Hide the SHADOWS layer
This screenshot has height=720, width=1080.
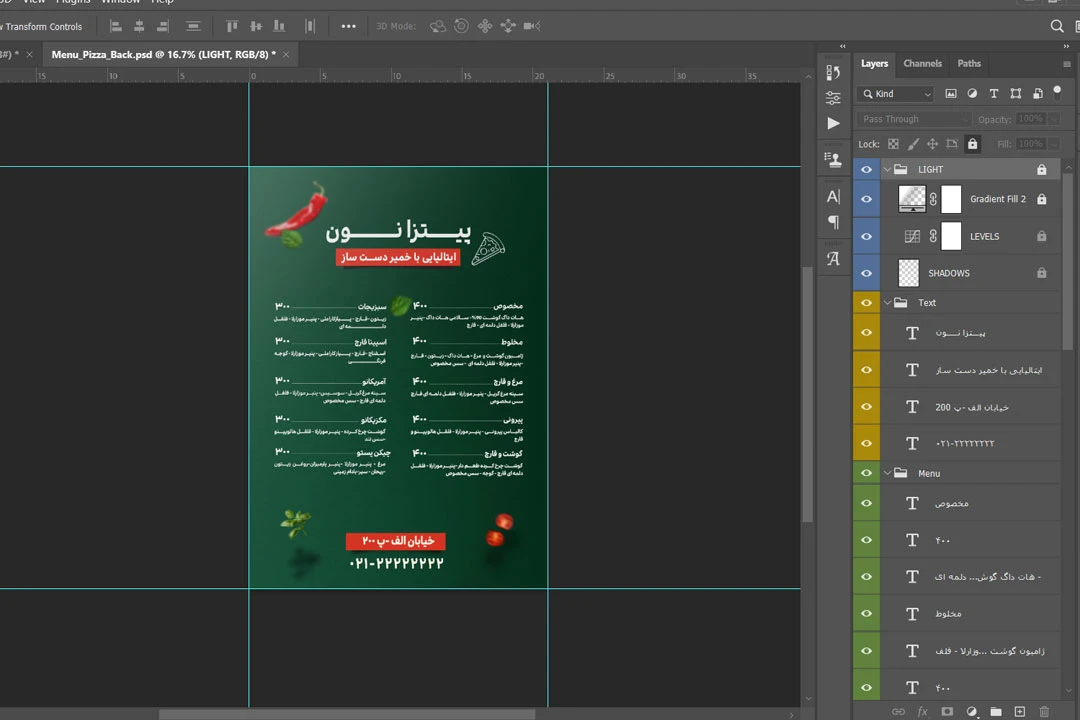pyautogui.click(x=866, y=273)
